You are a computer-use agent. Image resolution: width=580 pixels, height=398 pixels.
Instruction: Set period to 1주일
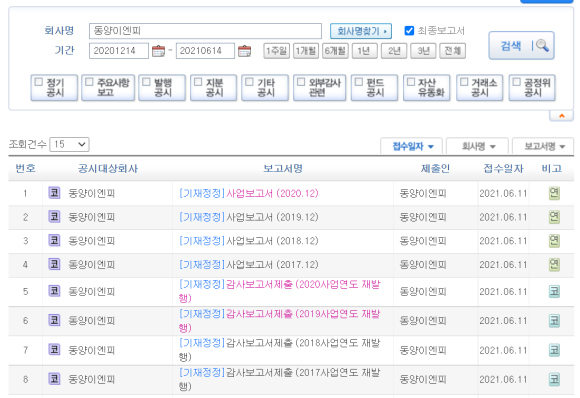pyautogui.click(x=276, y=51)
